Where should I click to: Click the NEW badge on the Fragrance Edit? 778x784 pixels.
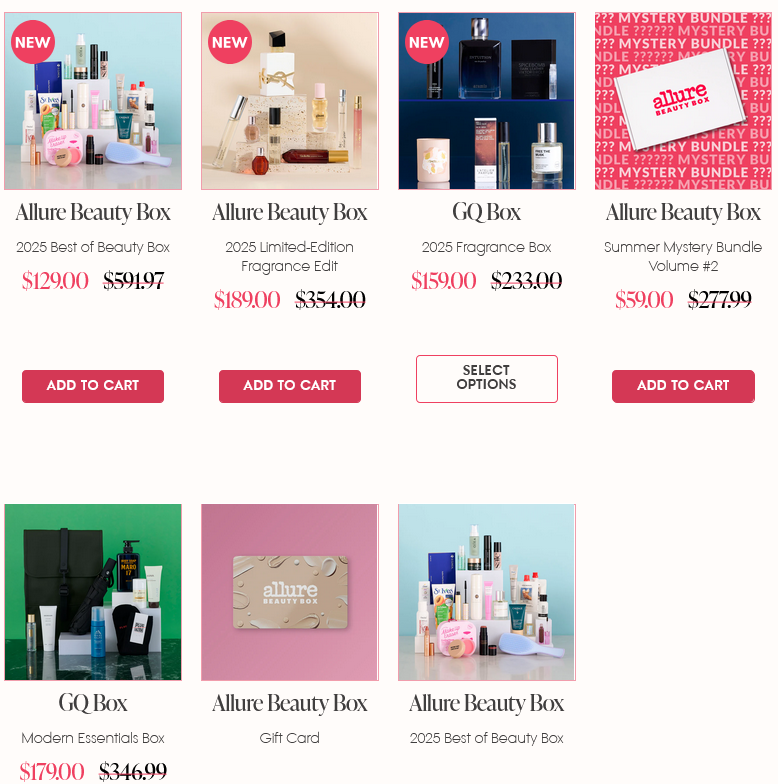point(230,42)
